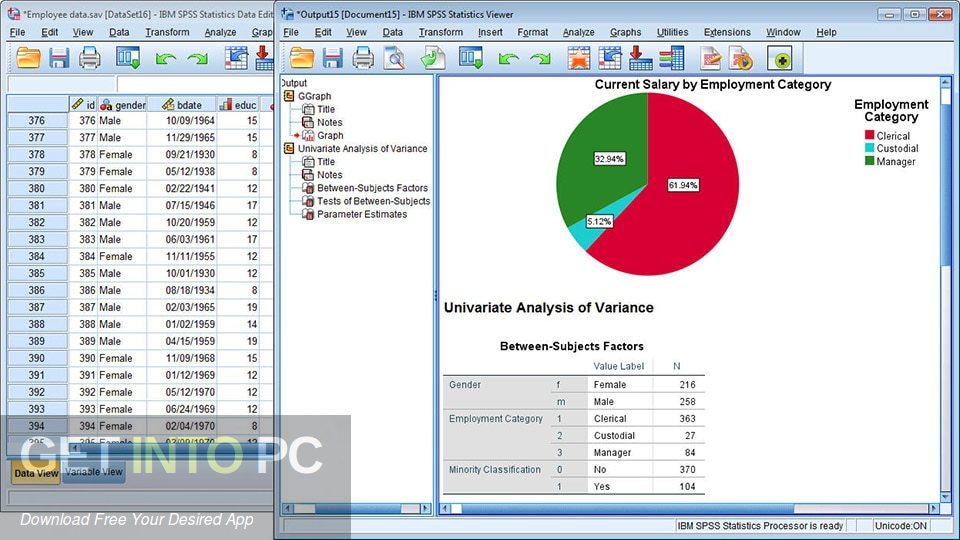Click the Variables icon in Viewer toolbar
Image resolution: width=960 pixels, height=540 pixels.
(672, 58)
